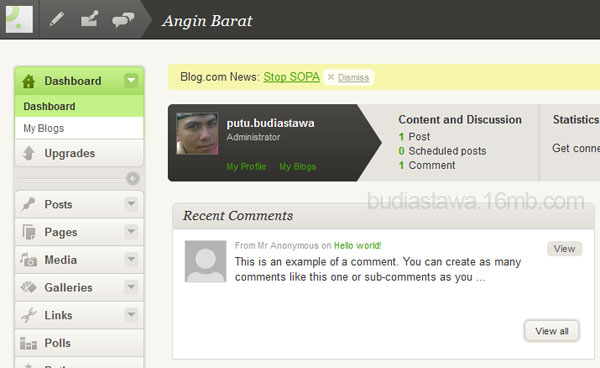Open the Posts menu item
This screenshot has height=368, width=600.
(x=79, y=204)
